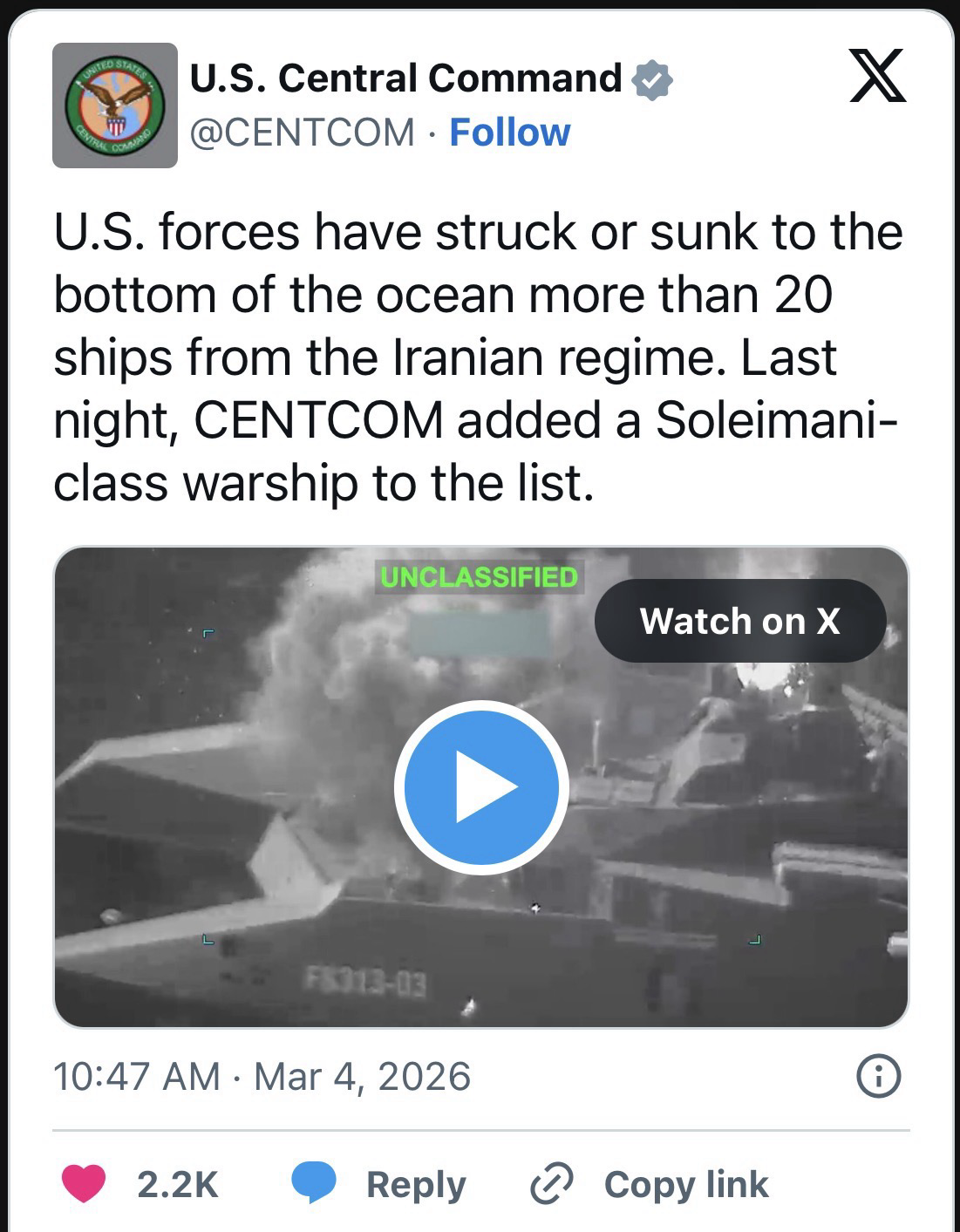This screenshot has height=1232, width=960.
Task: Open the U.S. Central Command display name
Action: [x=405, y=78]
